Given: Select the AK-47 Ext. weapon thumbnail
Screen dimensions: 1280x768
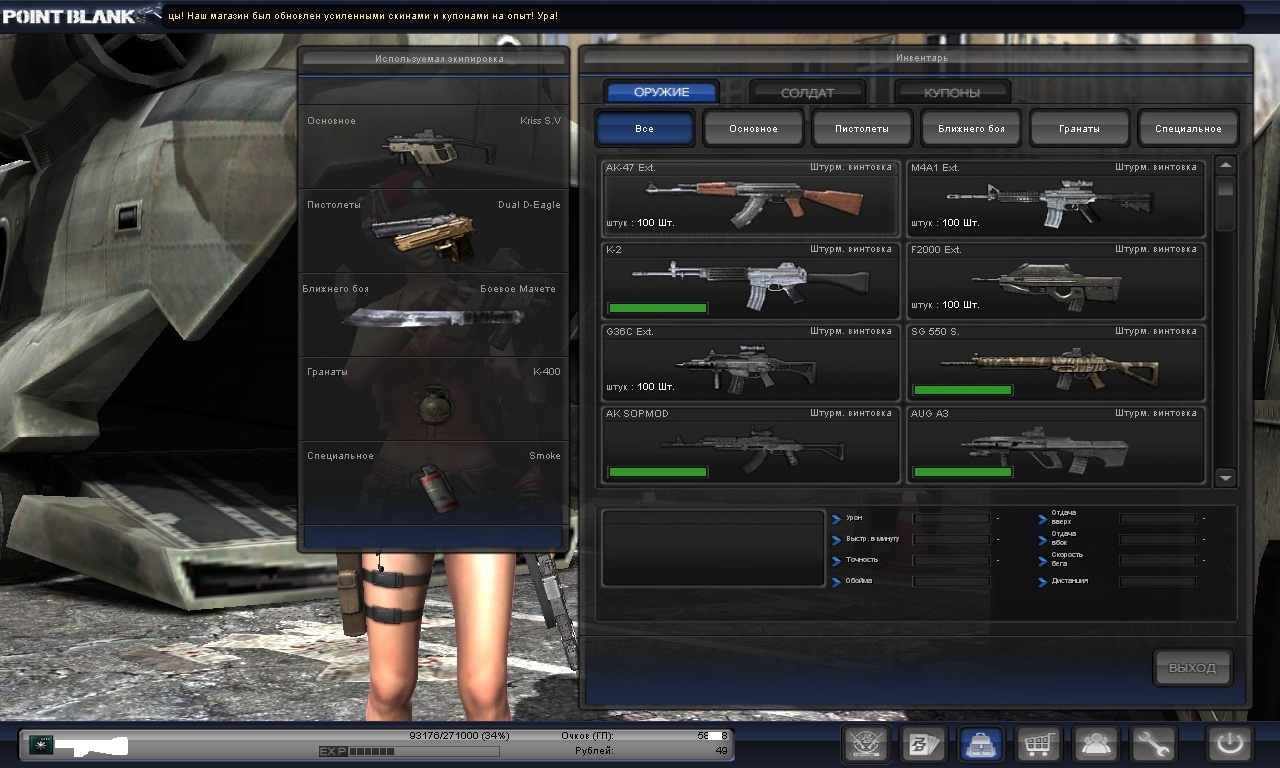Looking at the screenshot, I should click(750, 199).
